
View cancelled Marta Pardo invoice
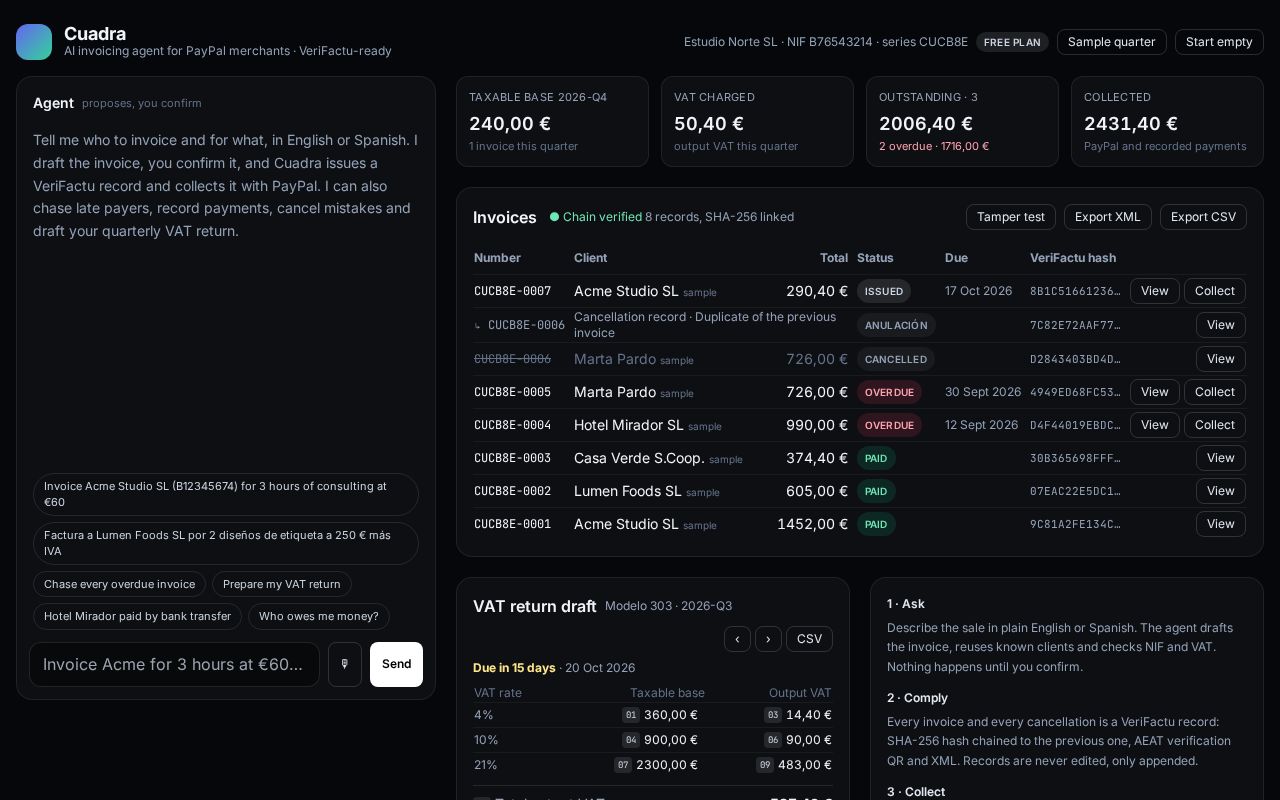pyautogui.click(x=1220, y=359)
